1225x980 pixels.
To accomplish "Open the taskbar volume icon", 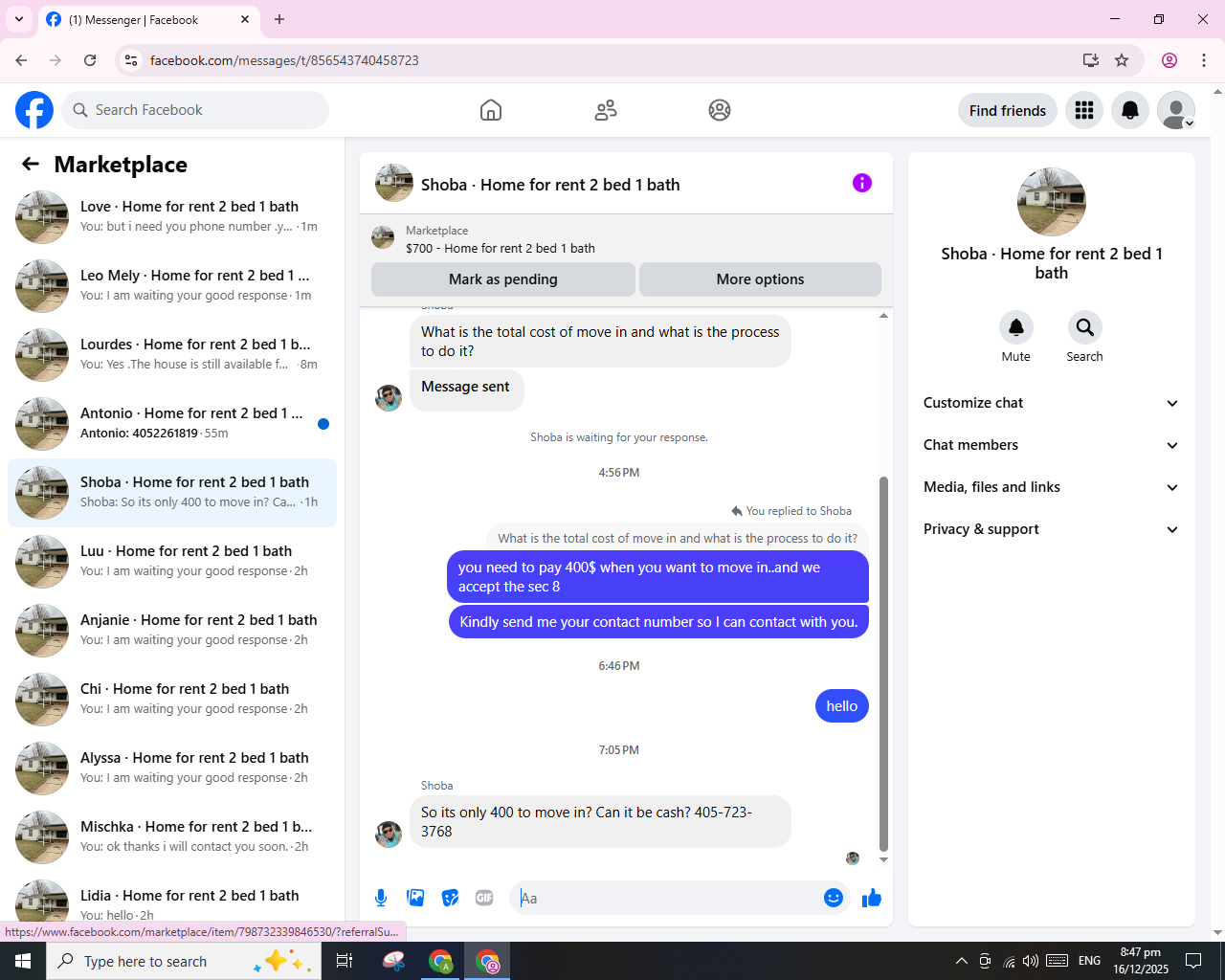I will pos(1031,961).
